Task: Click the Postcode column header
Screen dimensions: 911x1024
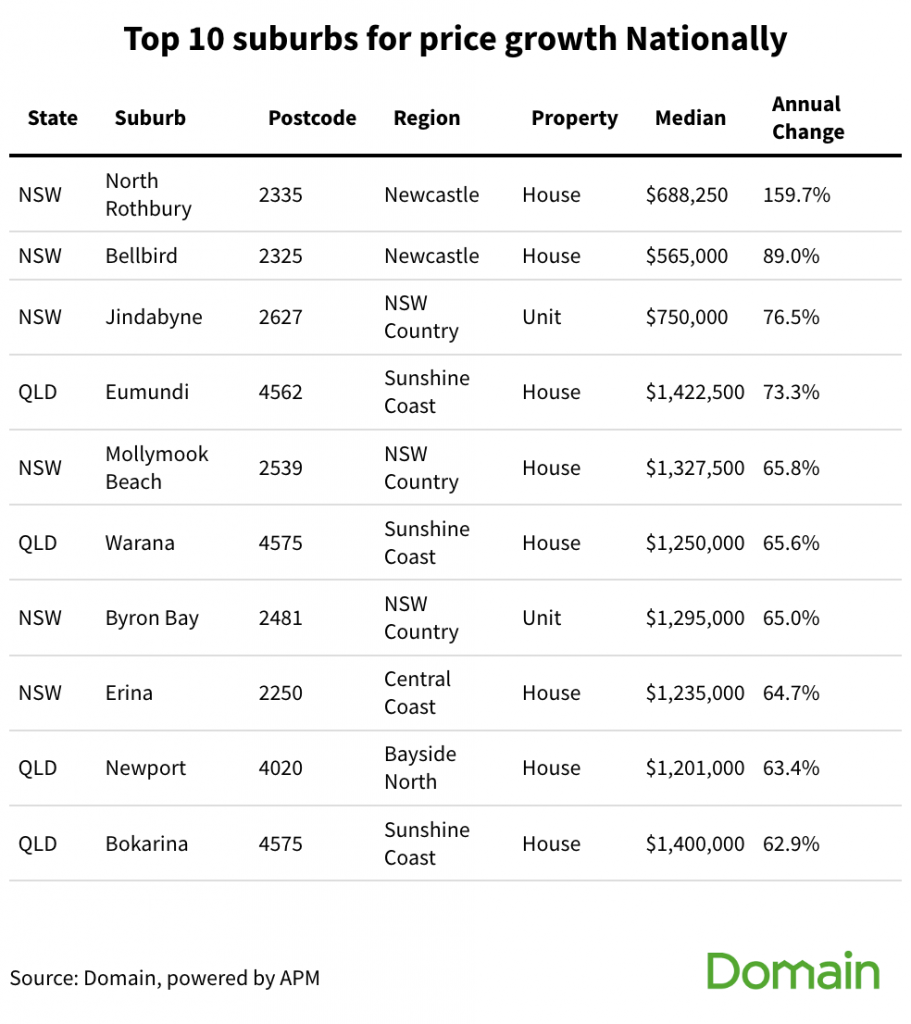Action: click(312, 118)
